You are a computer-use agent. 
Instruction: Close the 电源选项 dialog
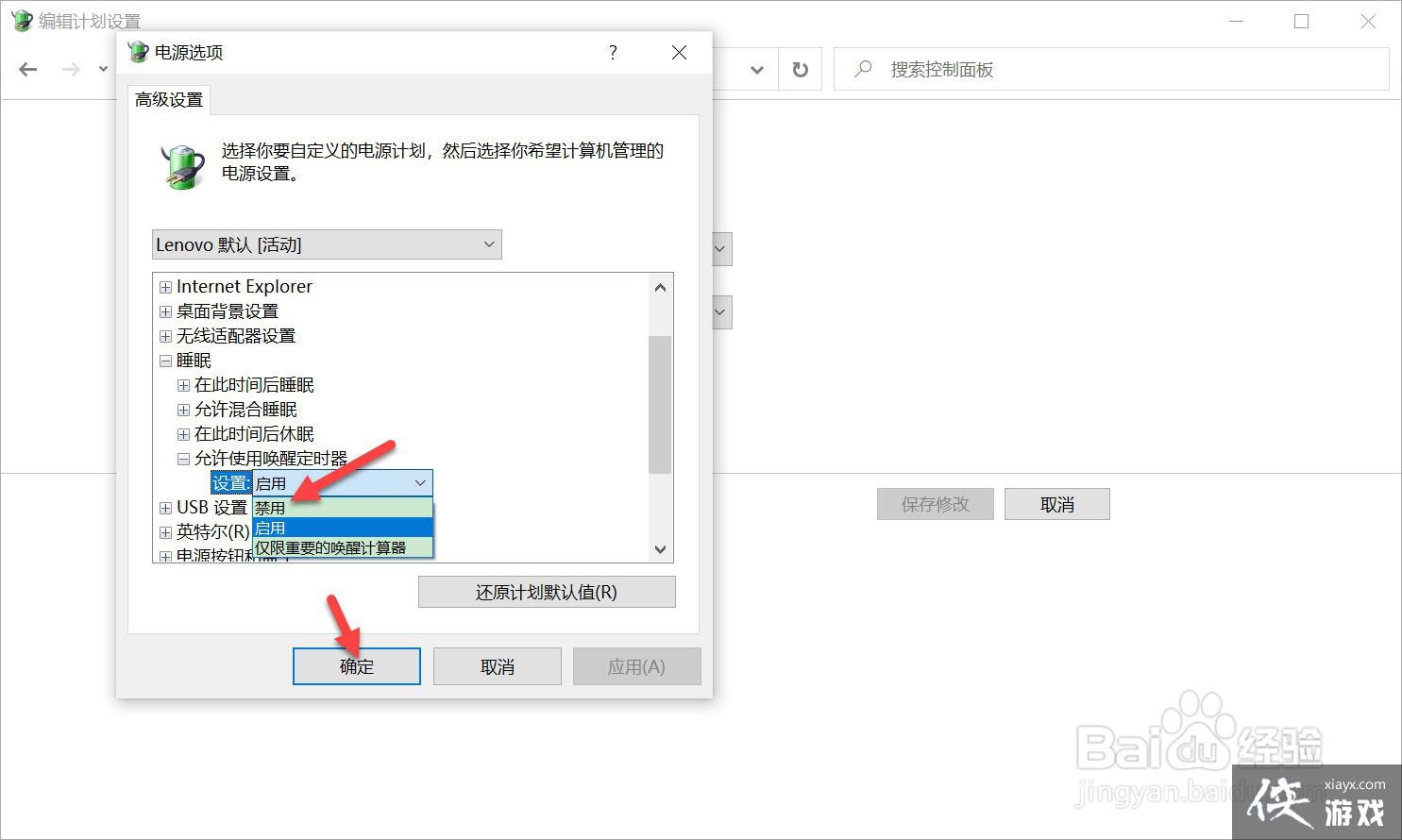(679, 52)
